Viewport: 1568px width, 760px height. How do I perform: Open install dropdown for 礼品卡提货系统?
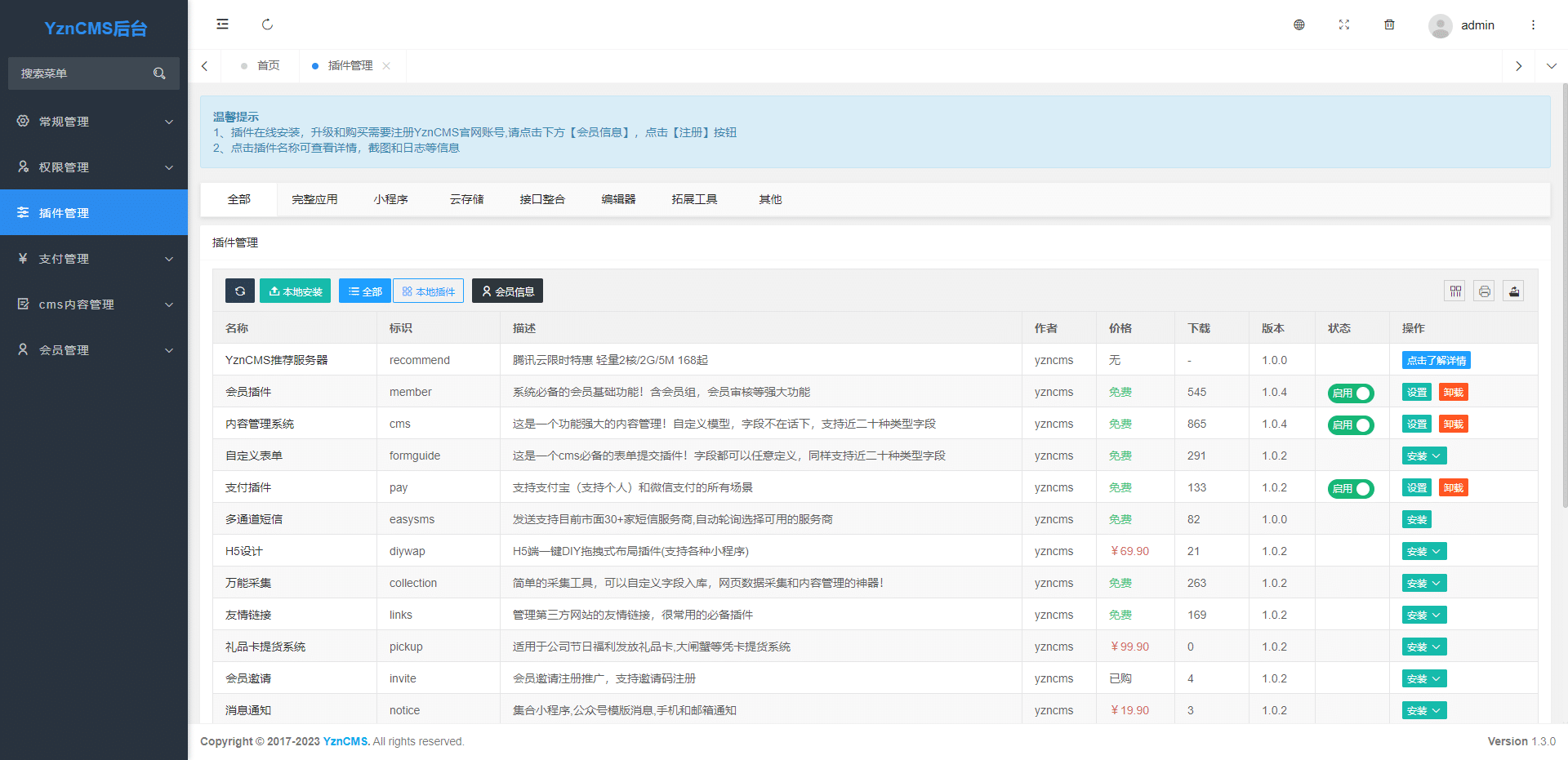point(1424,647)
